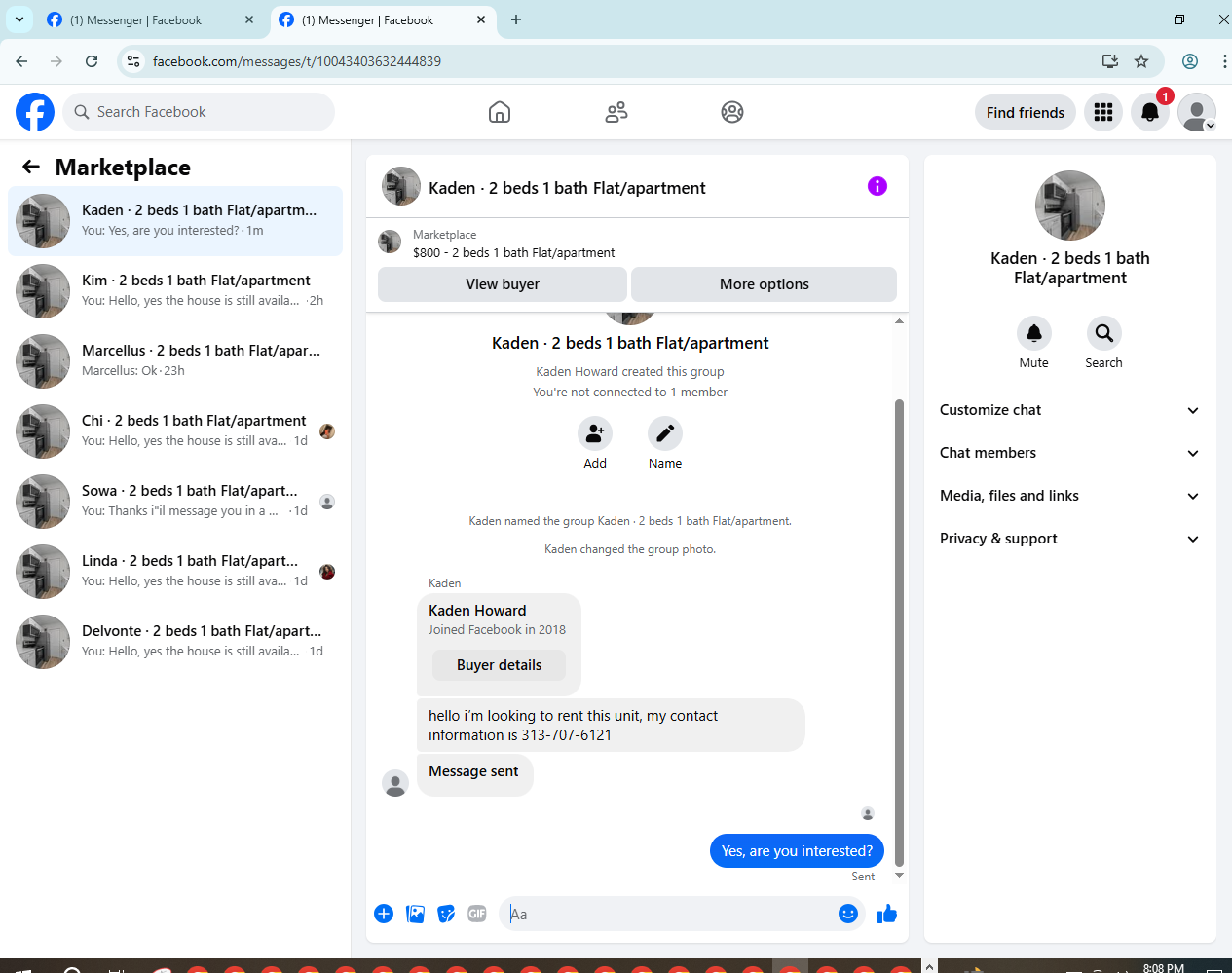Bookmark this page with the star icon
1232x973 pixels.
(x=1141, y=61)
